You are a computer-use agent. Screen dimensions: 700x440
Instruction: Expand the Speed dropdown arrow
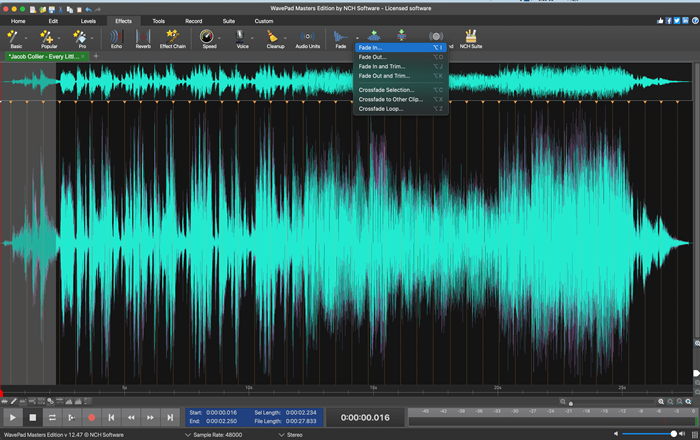[x=219, y=38]
